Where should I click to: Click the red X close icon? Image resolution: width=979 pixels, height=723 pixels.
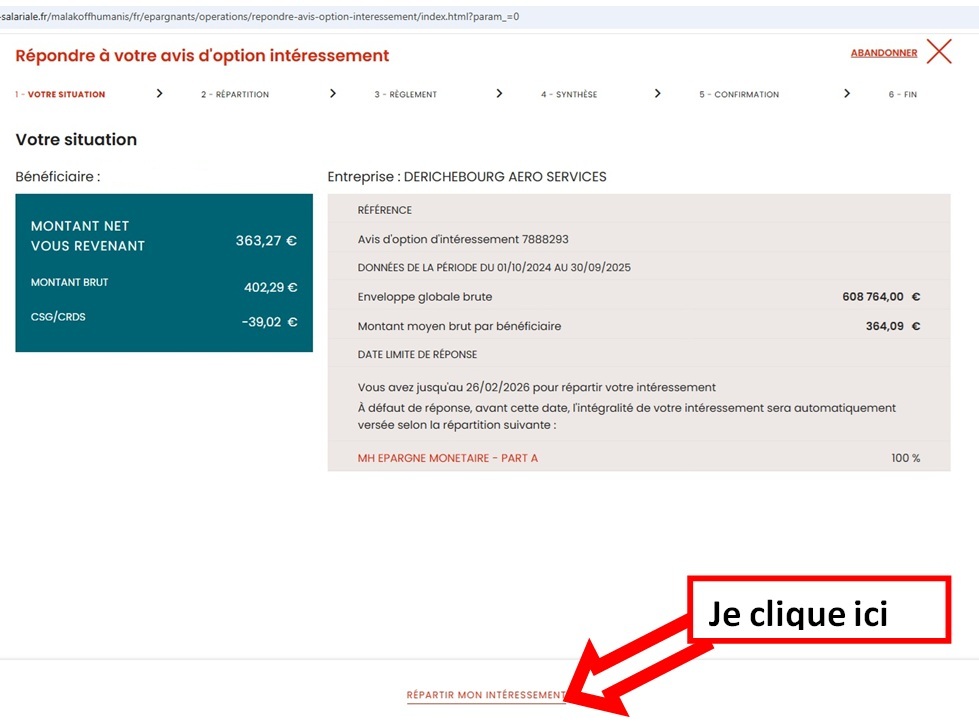(x=938, y=52)
